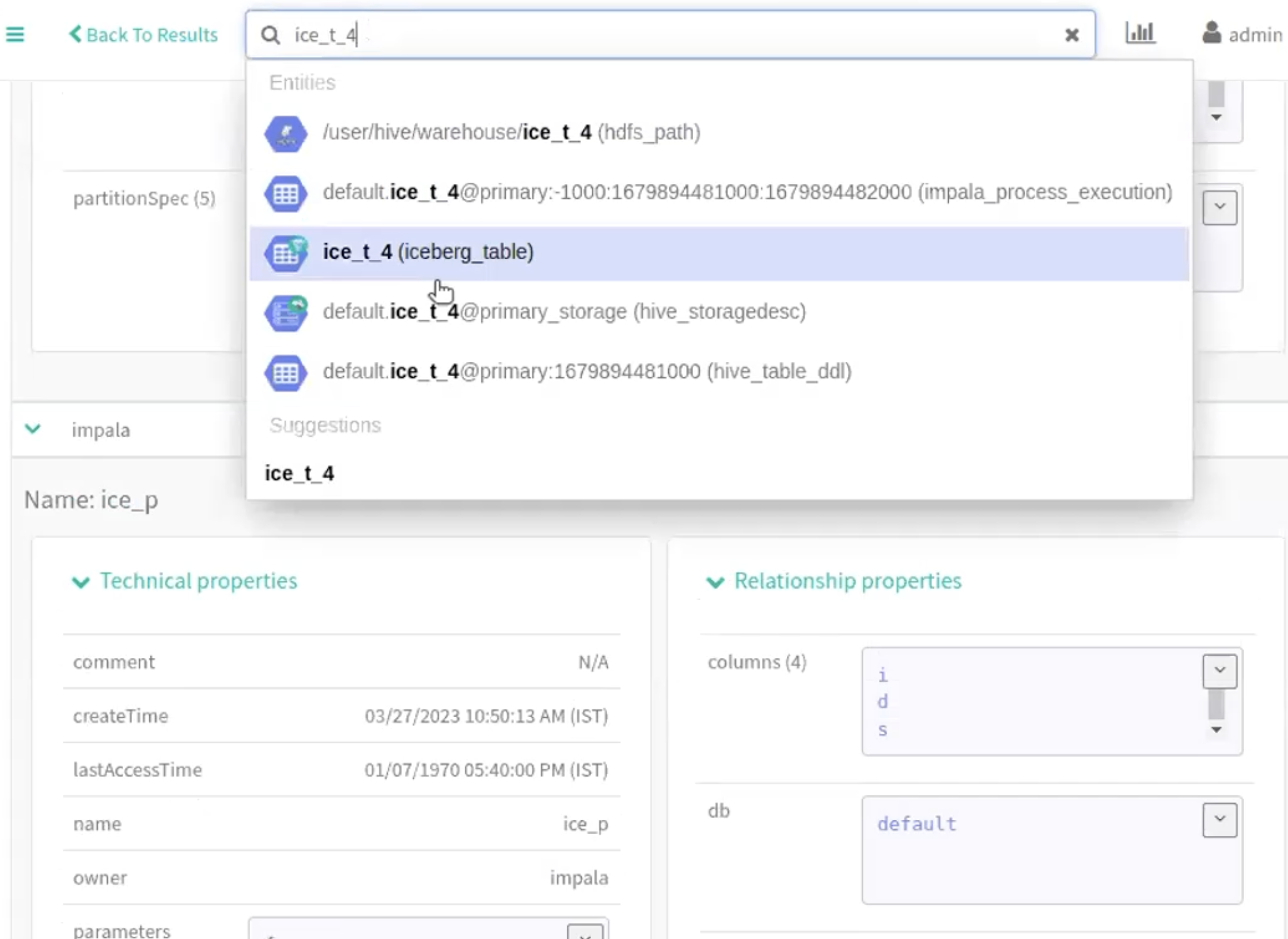Viewport: 1288px width, 939px height.
Task: Click the iceberg_table entity icon
Action: pos(286,253)
